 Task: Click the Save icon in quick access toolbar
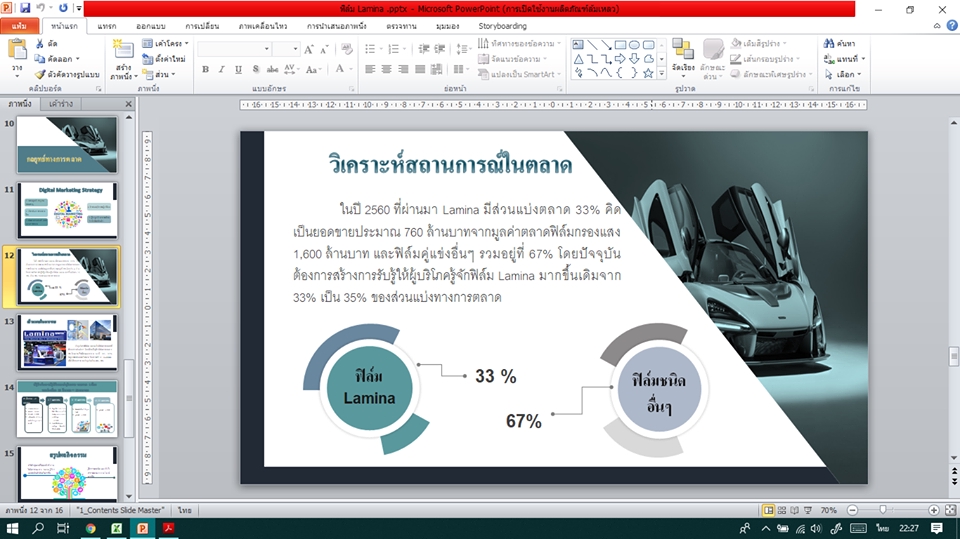(25, 9)
